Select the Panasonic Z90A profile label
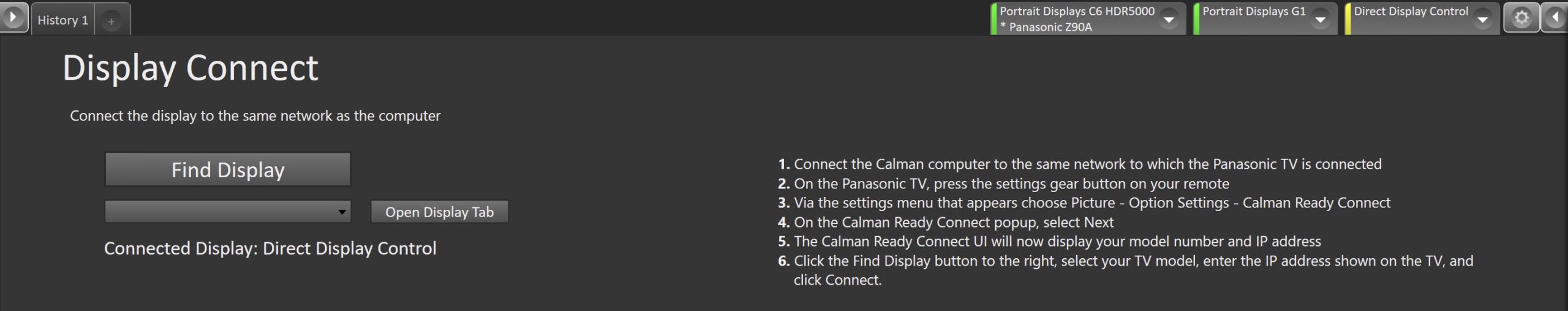This screenshot has width=1568, height=311. coord(1050,27)
